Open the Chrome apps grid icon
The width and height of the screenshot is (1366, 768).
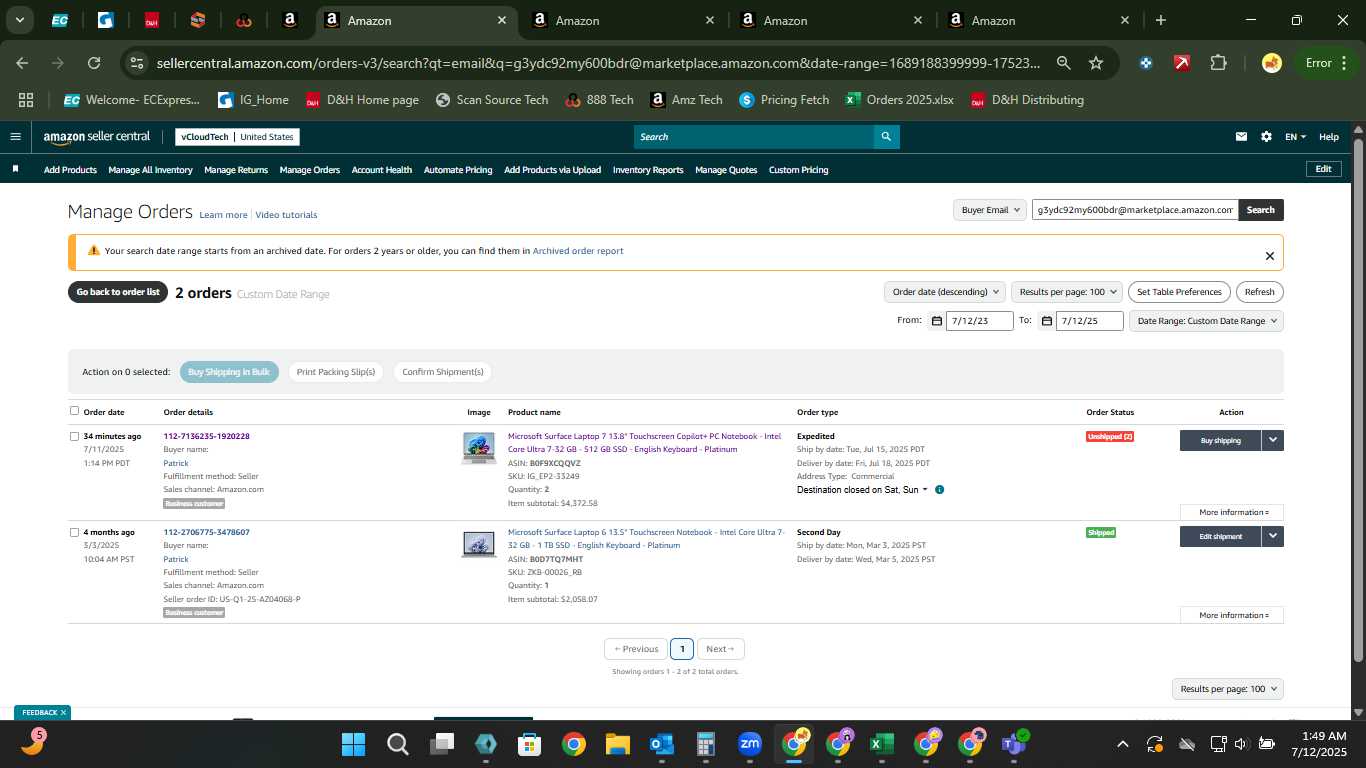26,100
